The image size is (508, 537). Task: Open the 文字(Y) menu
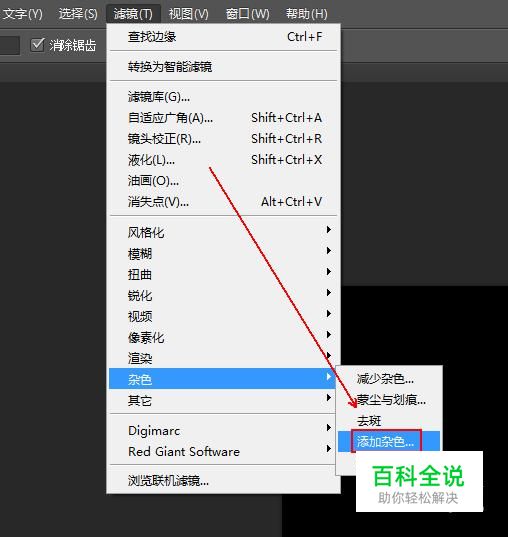[x=22, y=14]
